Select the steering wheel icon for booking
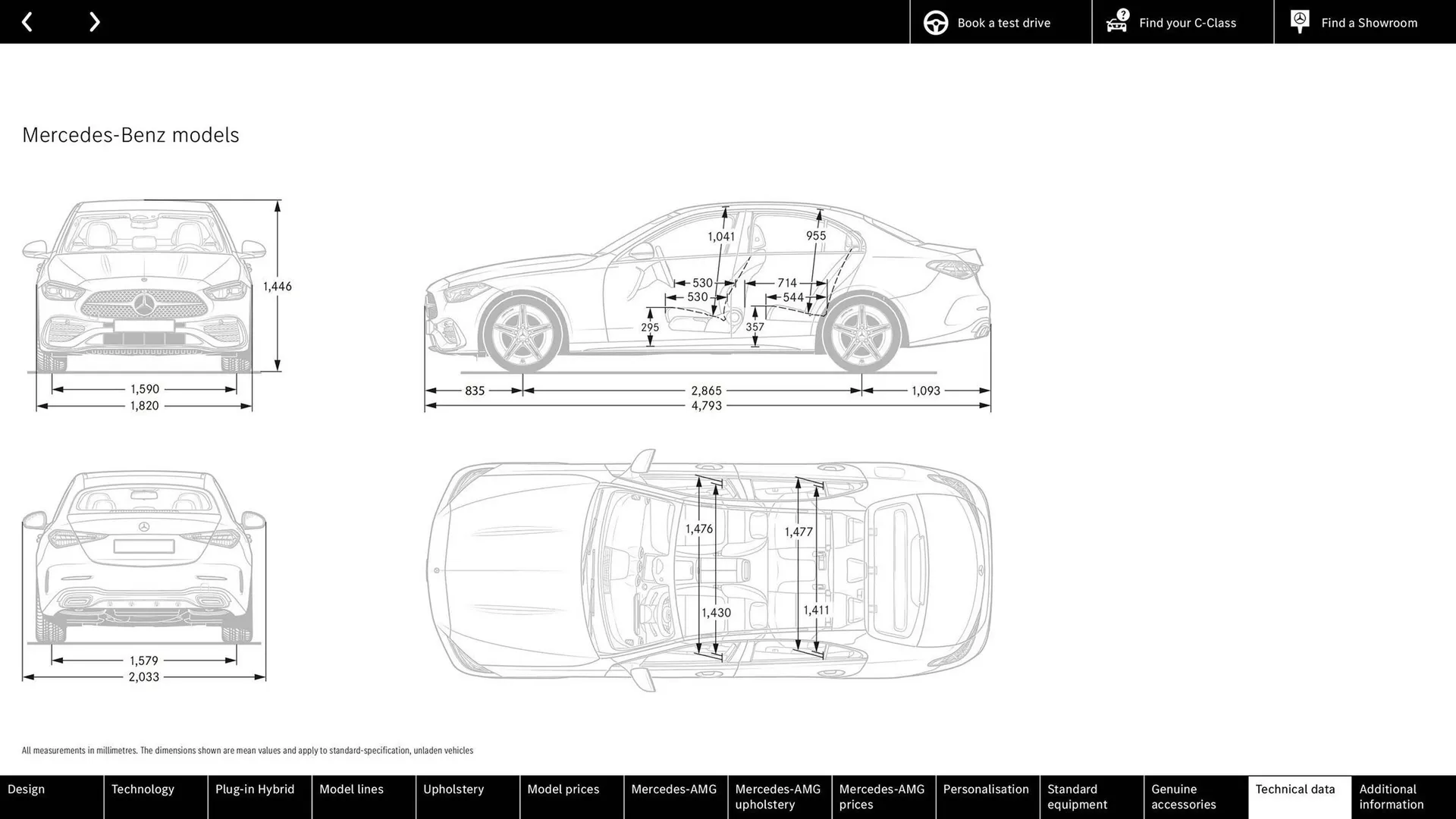1456x819 pixels. [936, 22]
